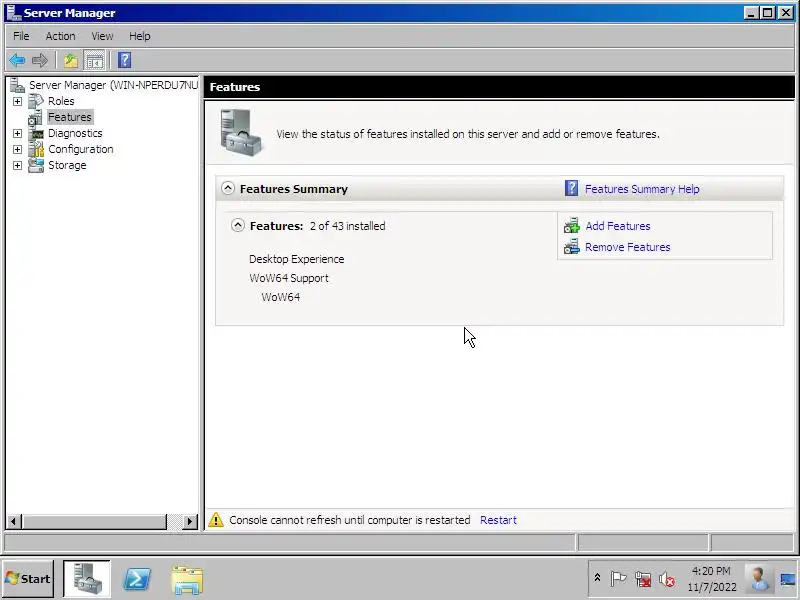This screenshot has width=800, height=600.
Task: Open Windows Explorer from the taskbar
Action: (x=187, y=580)
